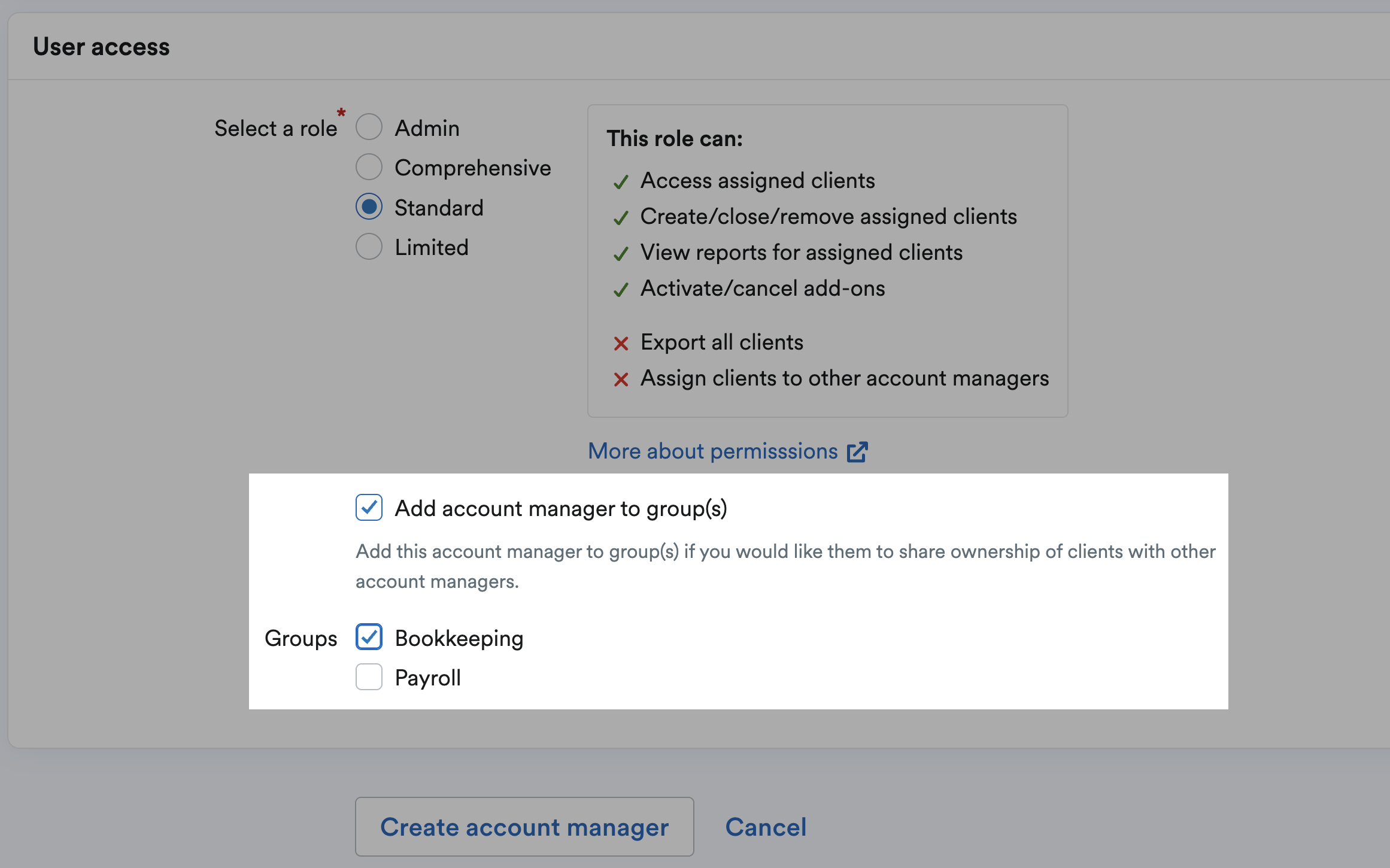The width and height of the screenshot is (1390, 868).
Task: Toggle Add account manager to group(s) checkbox
Action: 369,508
